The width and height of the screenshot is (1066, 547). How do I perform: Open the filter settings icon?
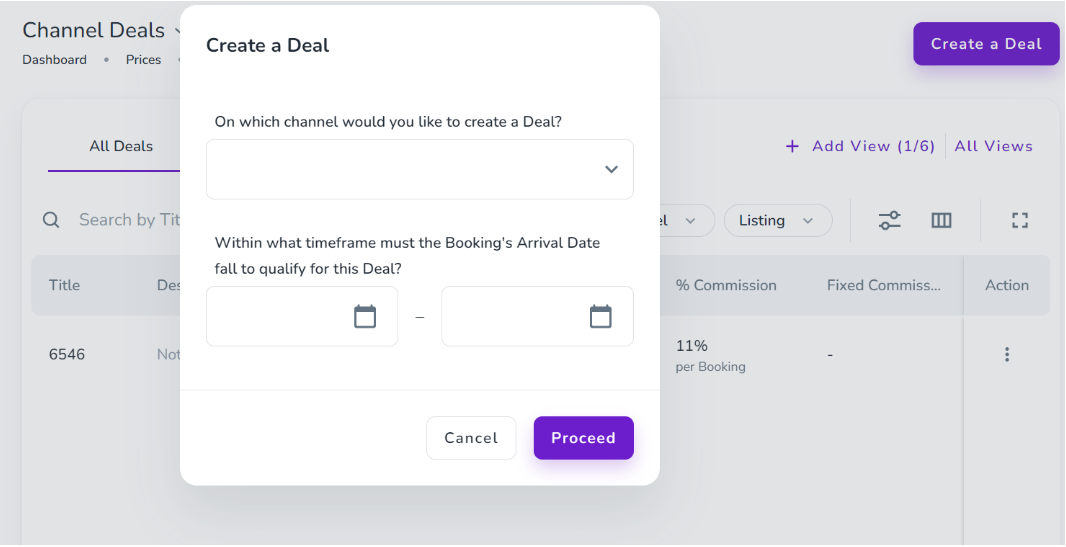point(889,220)
